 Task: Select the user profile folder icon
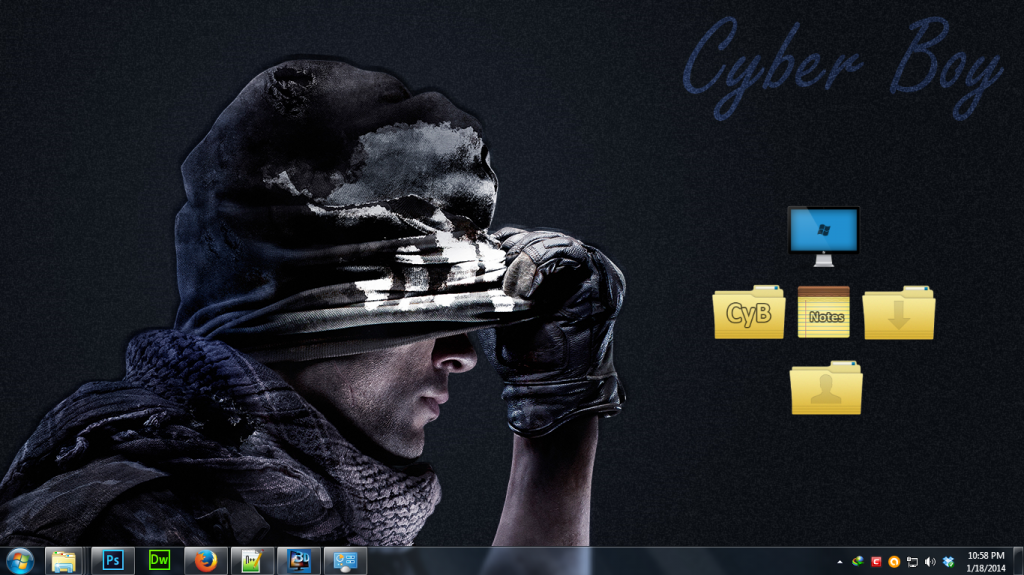pyautogui.click(x=826, y=387)
